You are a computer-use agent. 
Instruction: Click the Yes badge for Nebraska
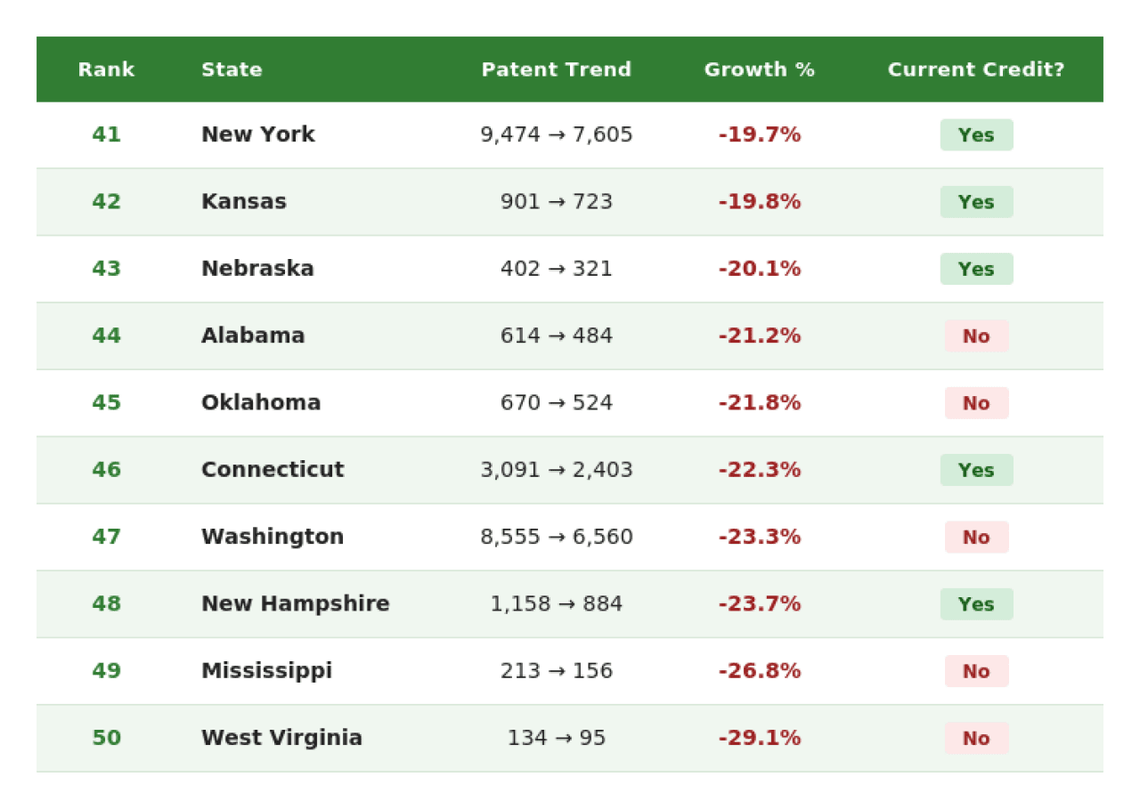pos(976,269)
